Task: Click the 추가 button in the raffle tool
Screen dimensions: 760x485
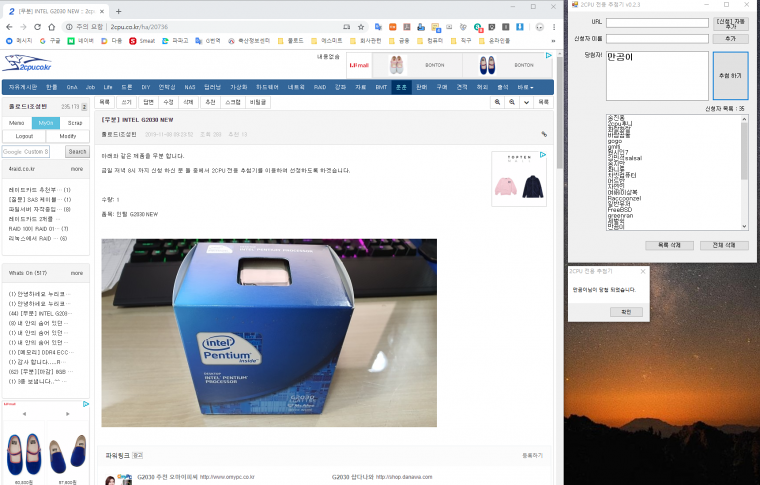Action: [730, 39]
